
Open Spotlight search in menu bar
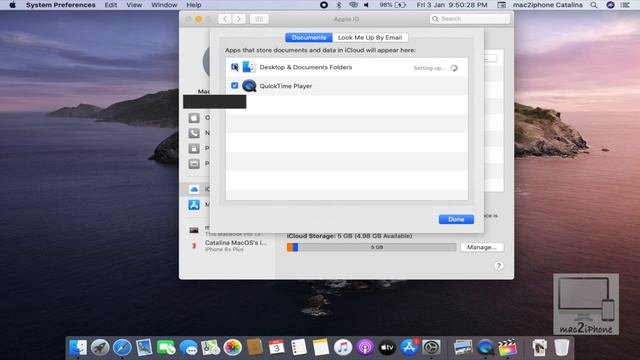(594, 5)
